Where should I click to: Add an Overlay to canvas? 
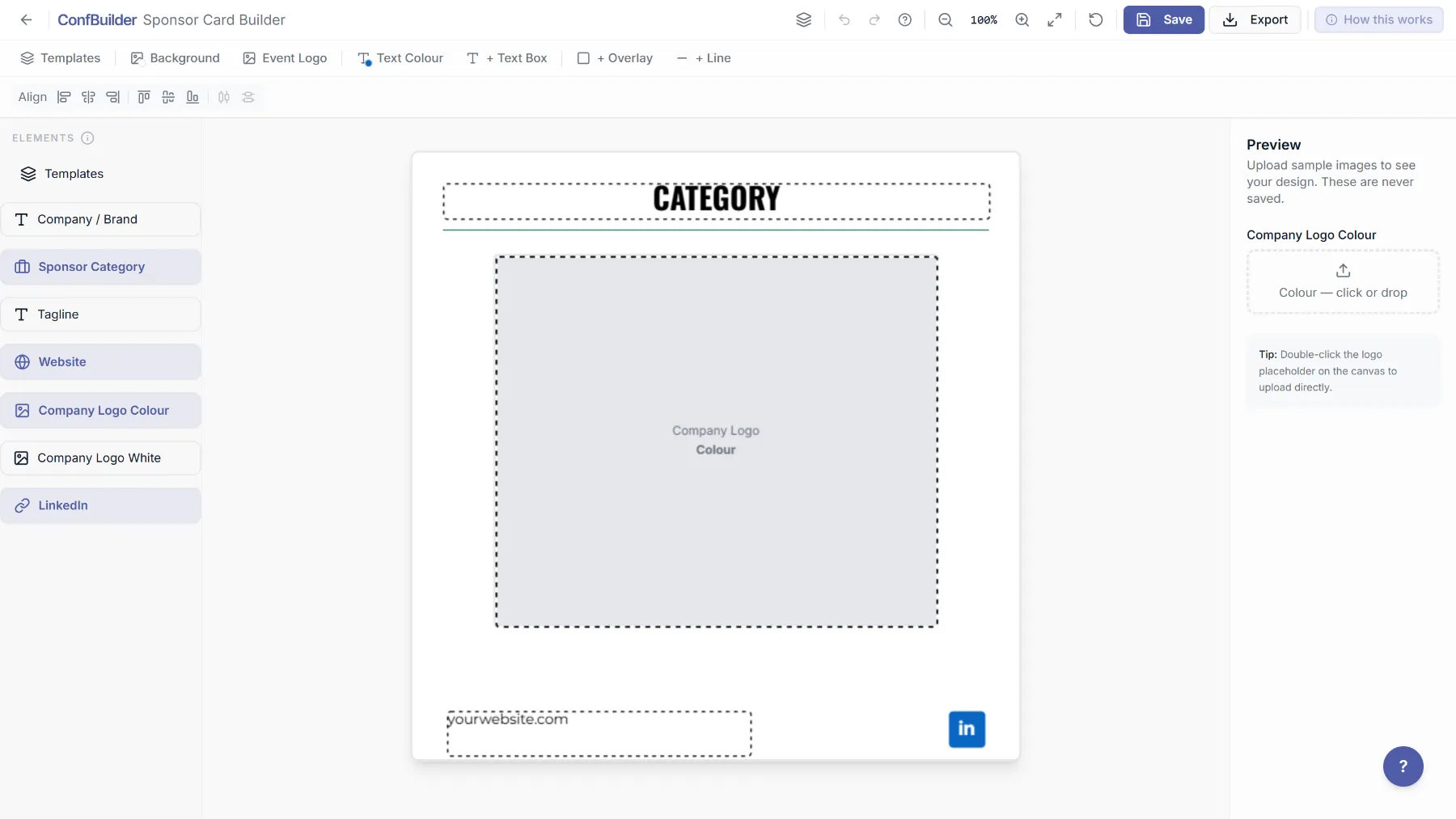coord(615,58)
